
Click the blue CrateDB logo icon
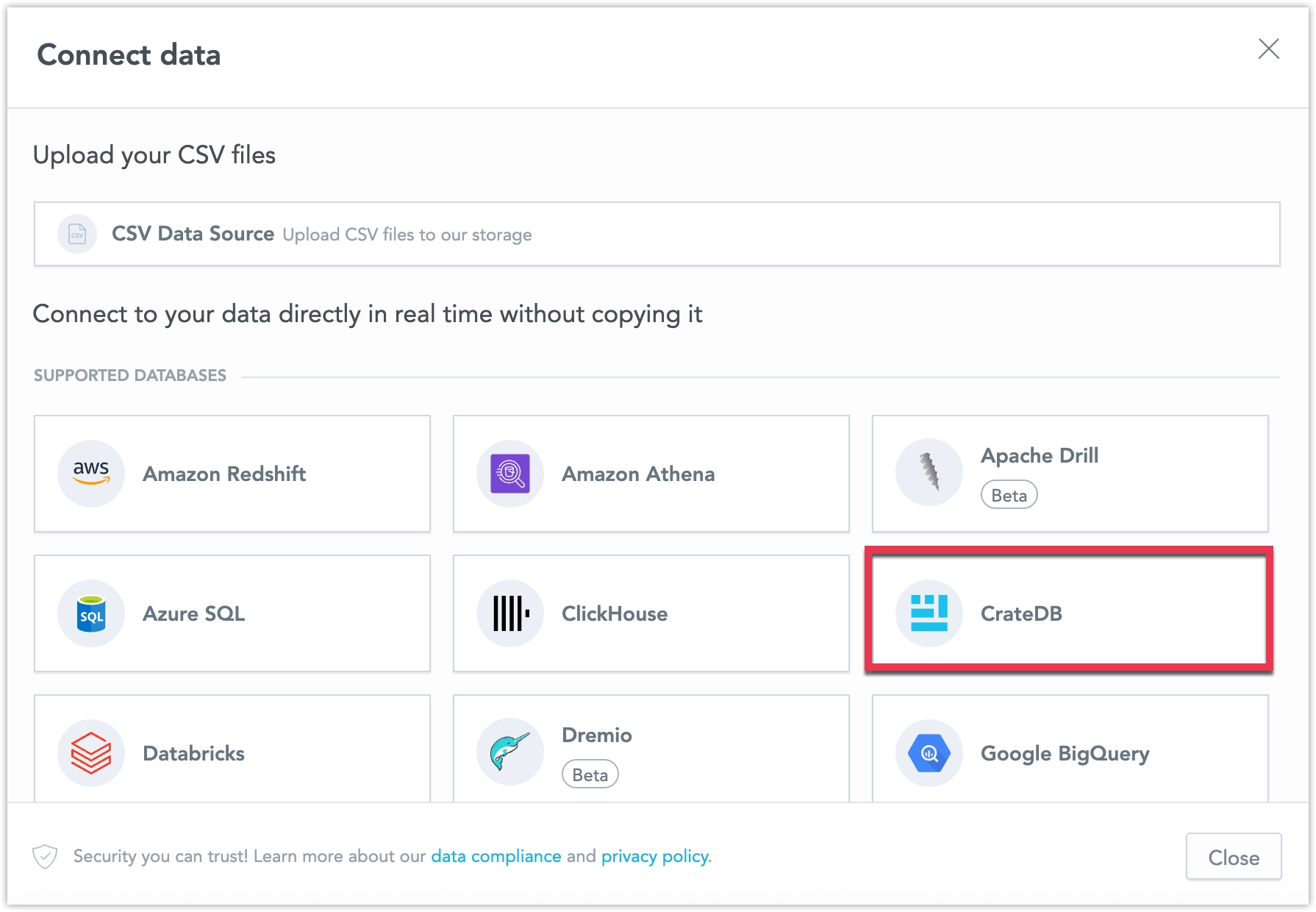point(929,613)
